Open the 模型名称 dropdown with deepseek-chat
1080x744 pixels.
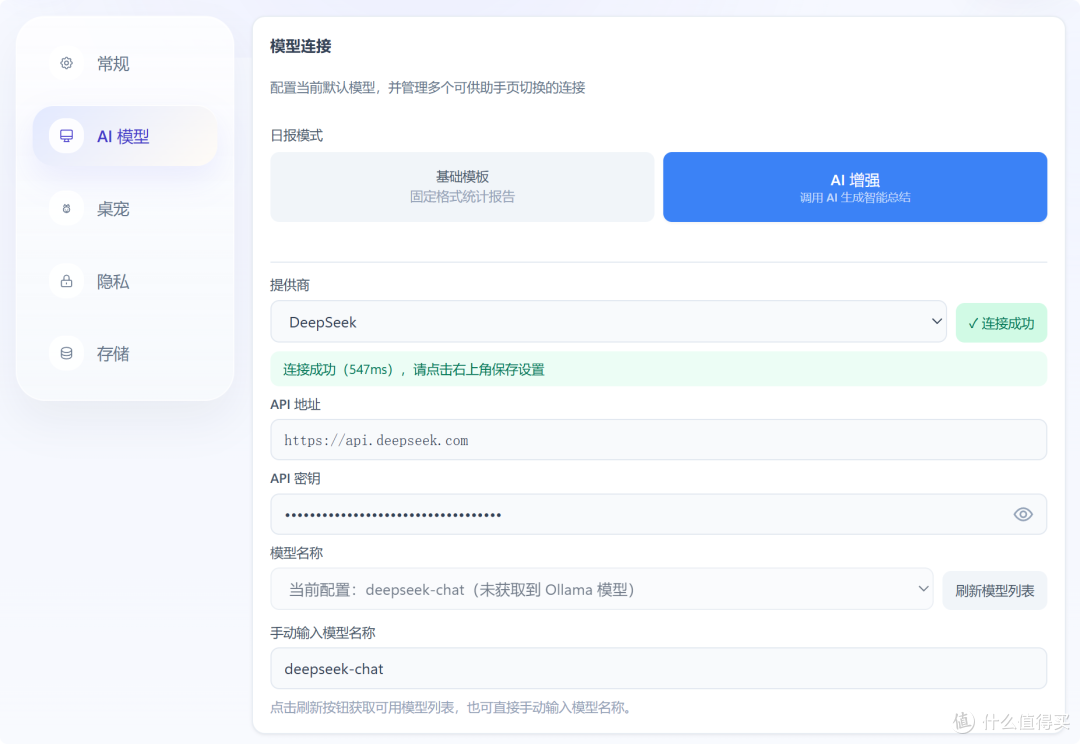(x=601, y=590)
